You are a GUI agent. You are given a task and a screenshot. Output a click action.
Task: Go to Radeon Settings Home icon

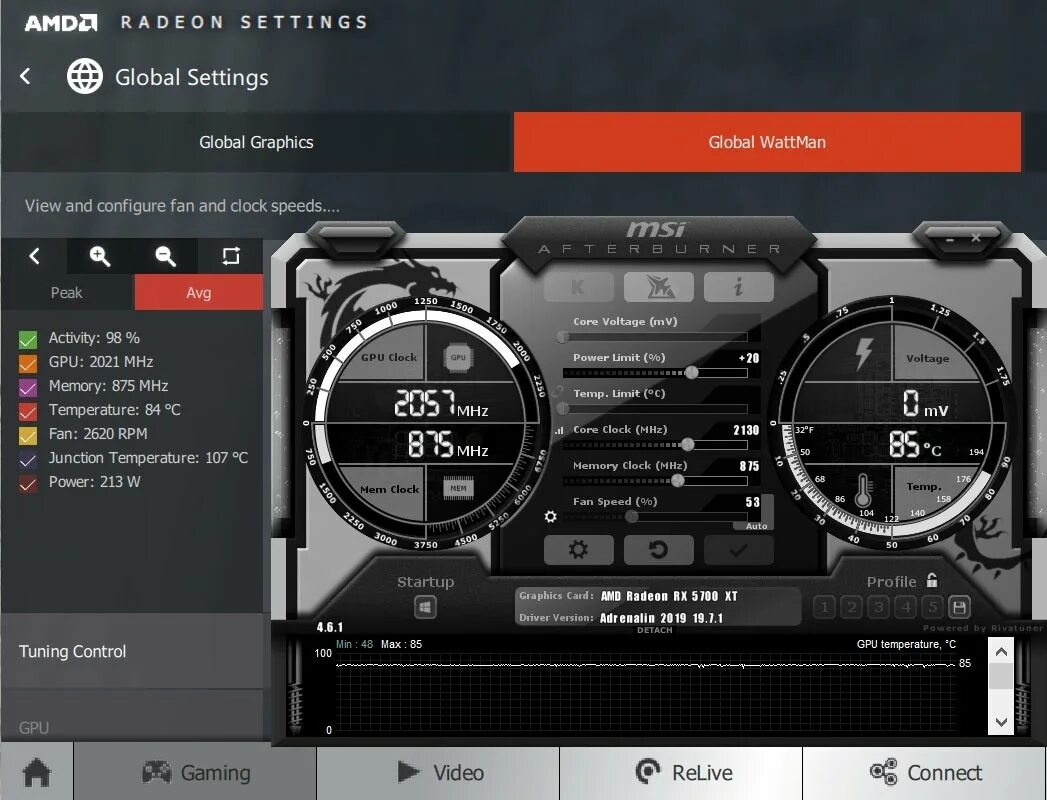point(37,773)
